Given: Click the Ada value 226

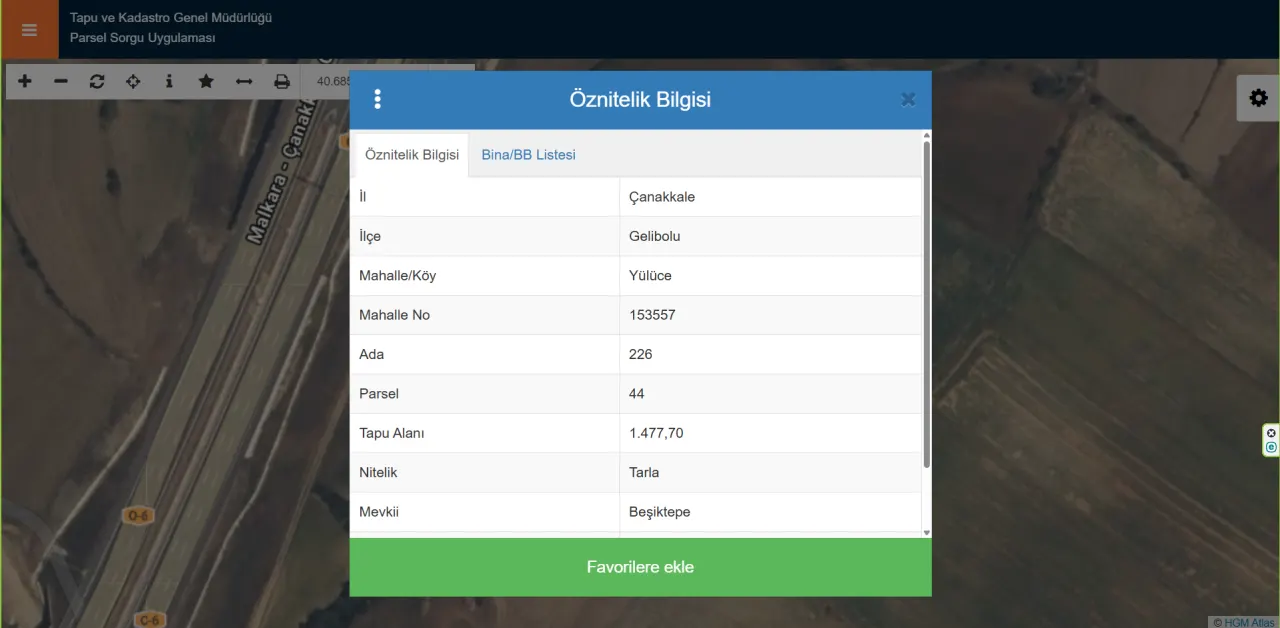Looking at the screenshot, I should coord(641,354).
